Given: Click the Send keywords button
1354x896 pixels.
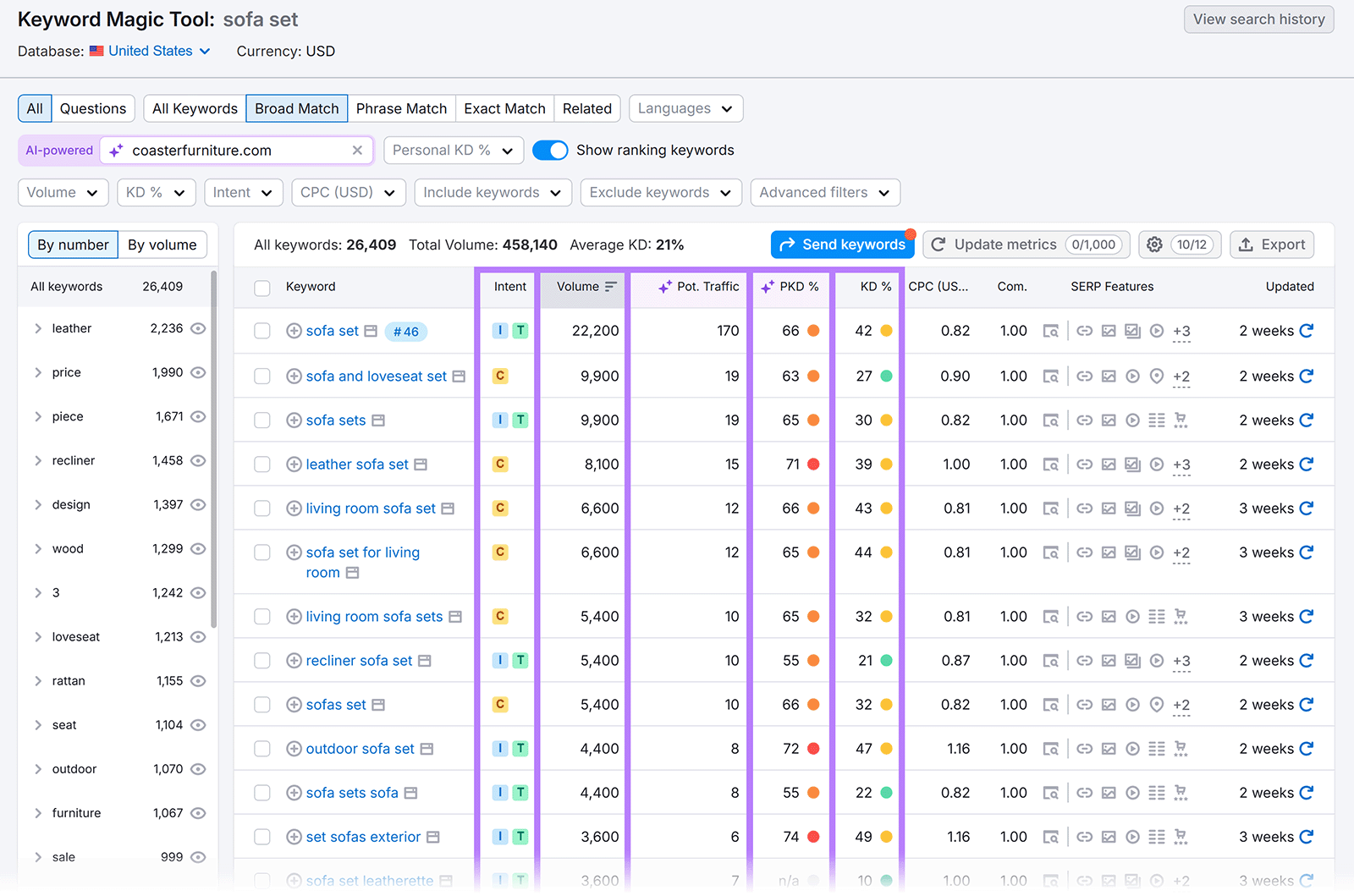Looking at the screenshot, I should pyautogui.click(x=842, y=245).
